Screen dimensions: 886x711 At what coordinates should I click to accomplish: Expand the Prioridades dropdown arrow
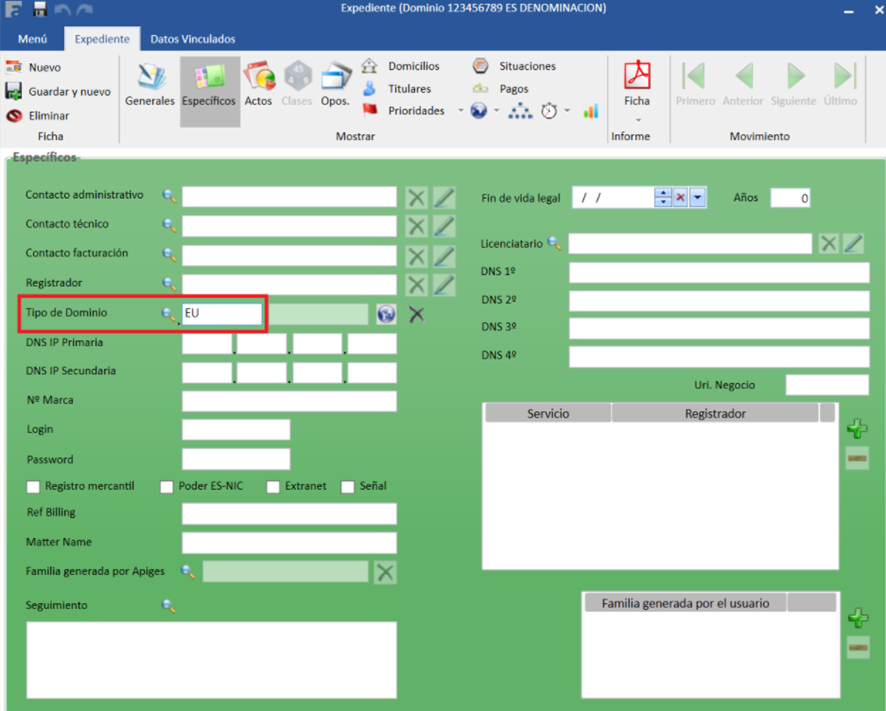tap(461, 111)
